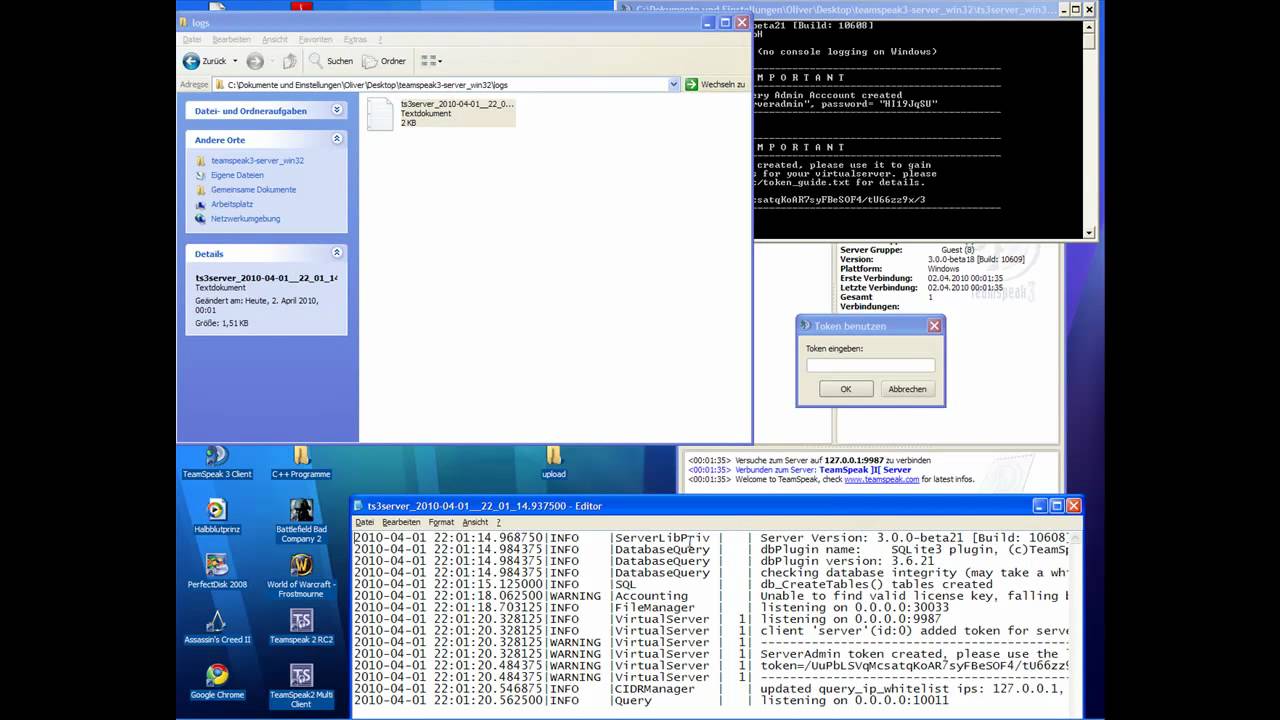Open Suchen search in the logs window
The image size is (1280, 720).
tap(331, 61)
